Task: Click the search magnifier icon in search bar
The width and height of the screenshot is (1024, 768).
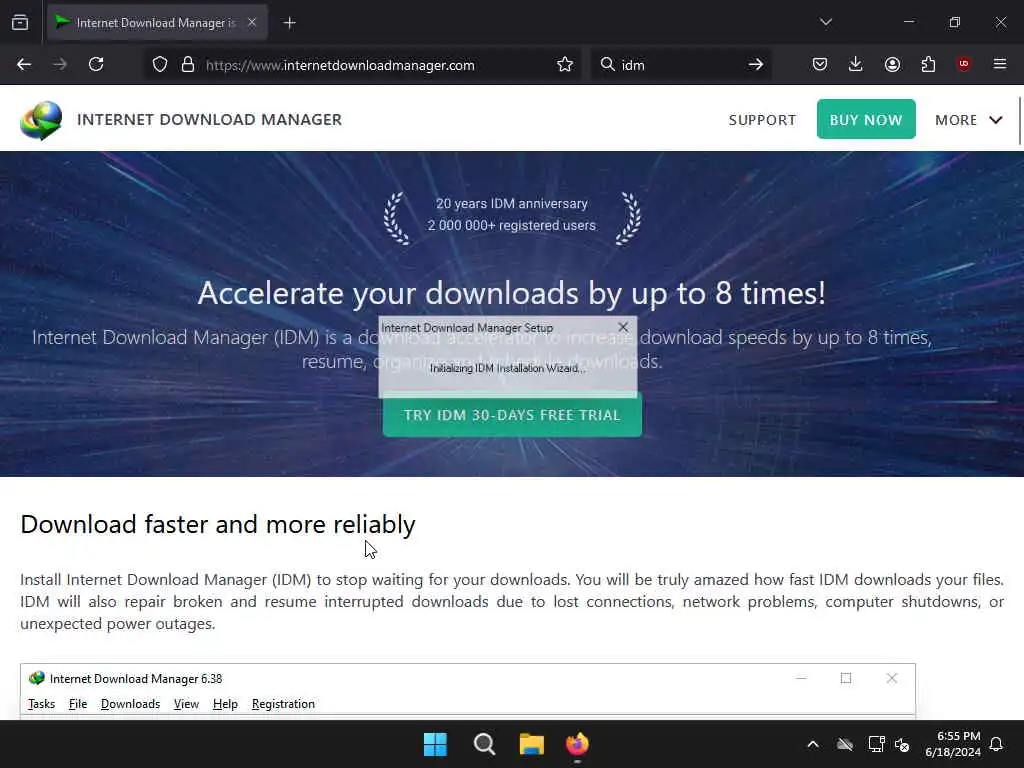Action: tap(607, 64)
